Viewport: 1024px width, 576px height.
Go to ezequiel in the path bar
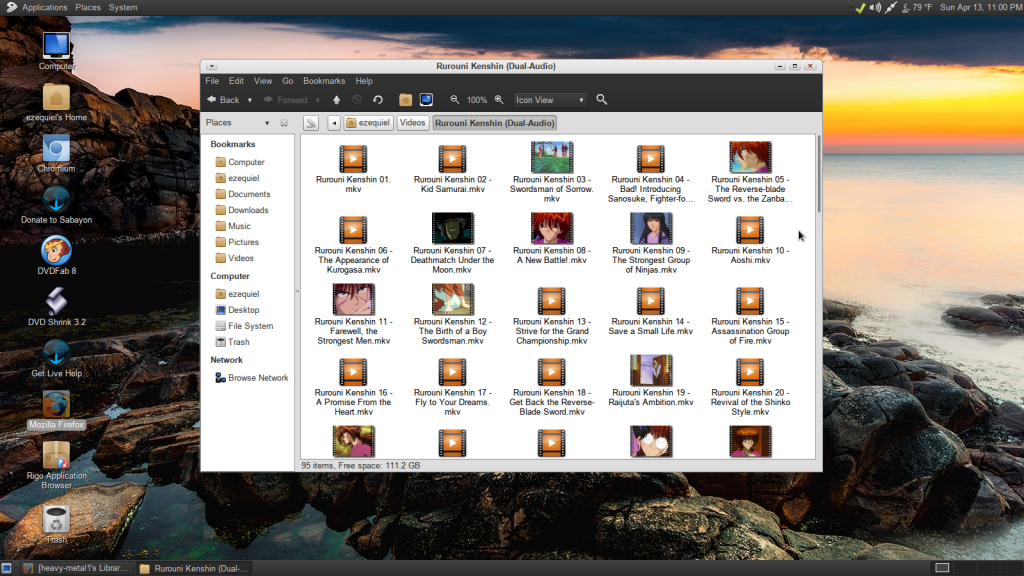click(368, 123)
